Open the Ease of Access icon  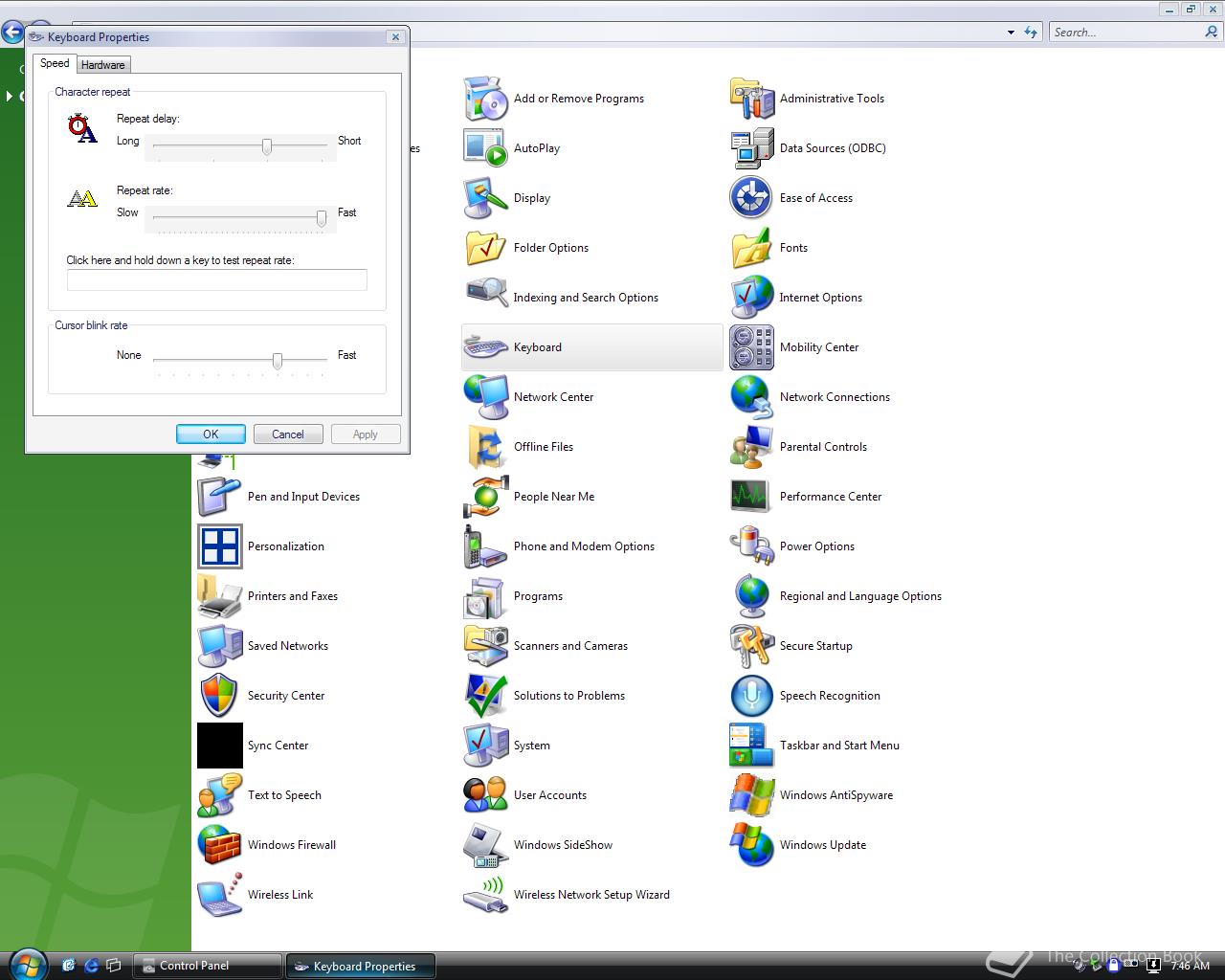pyautogui.click(x=751, y=198)
